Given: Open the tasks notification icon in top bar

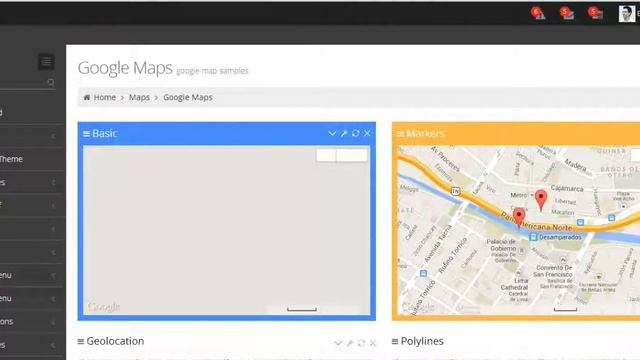Looking at the screenshot, I should (596, 13).
